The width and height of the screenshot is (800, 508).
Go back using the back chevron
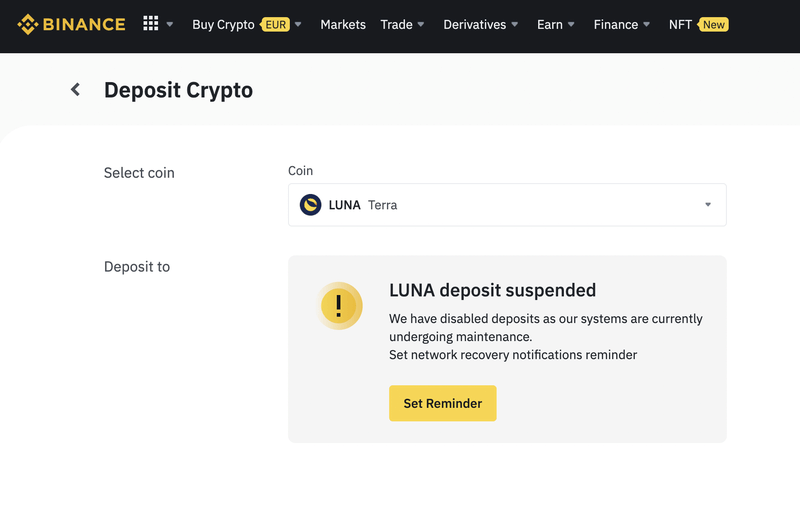[x=76, y=90]
